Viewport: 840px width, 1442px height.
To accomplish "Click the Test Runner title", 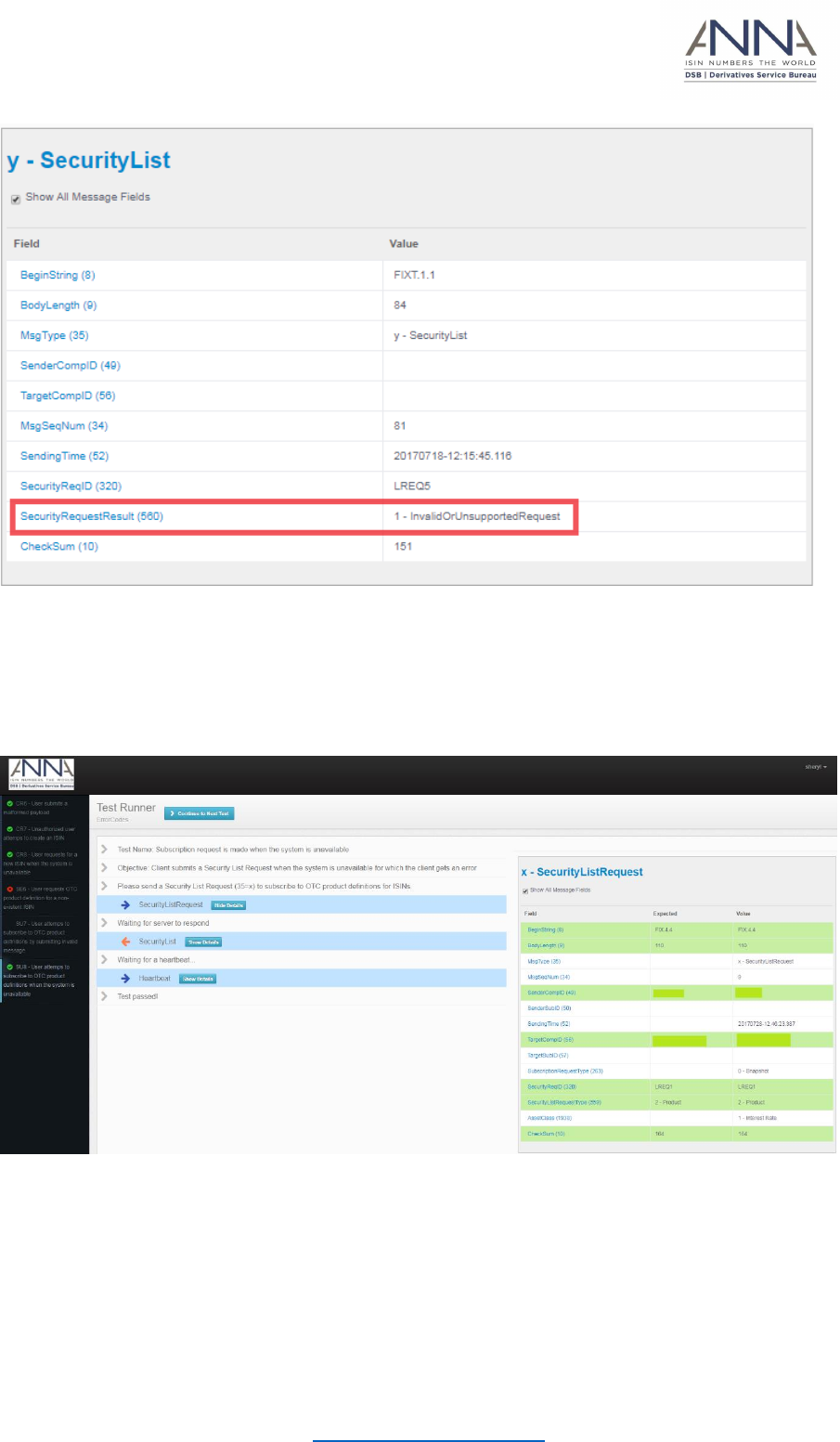I will coord(126,808).
